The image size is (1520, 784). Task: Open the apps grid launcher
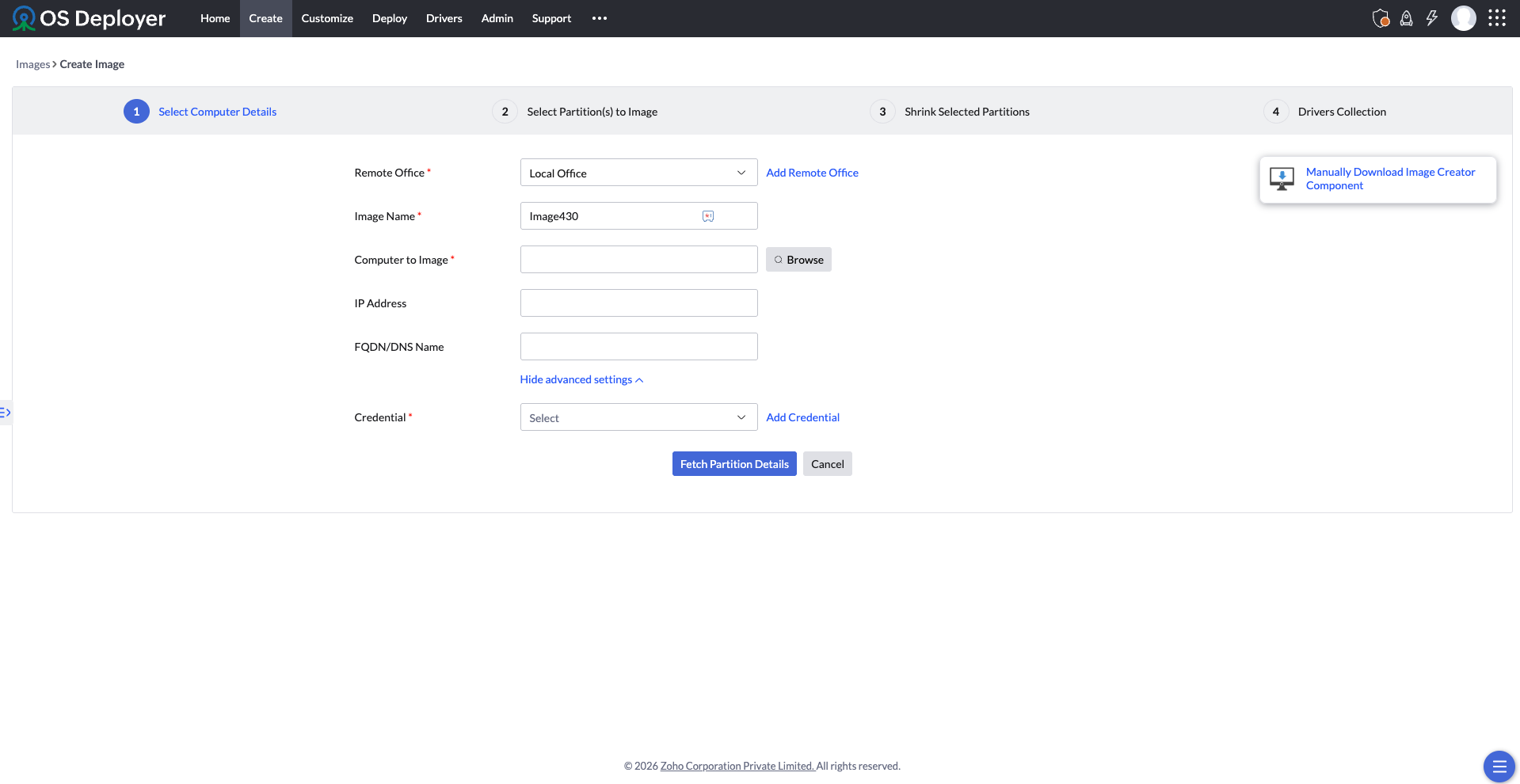point(1496,18)
